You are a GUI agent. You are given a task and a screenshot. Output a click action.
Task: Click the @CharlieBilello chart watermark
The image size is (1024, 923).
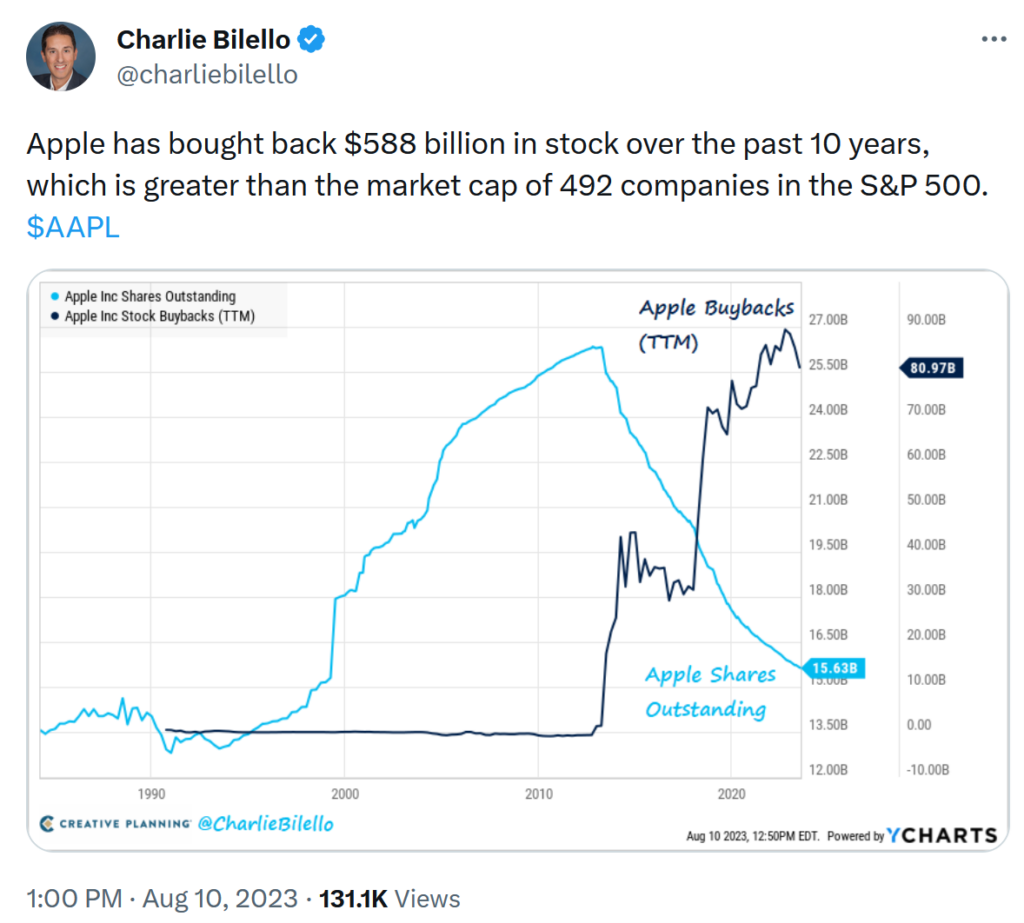265,824
